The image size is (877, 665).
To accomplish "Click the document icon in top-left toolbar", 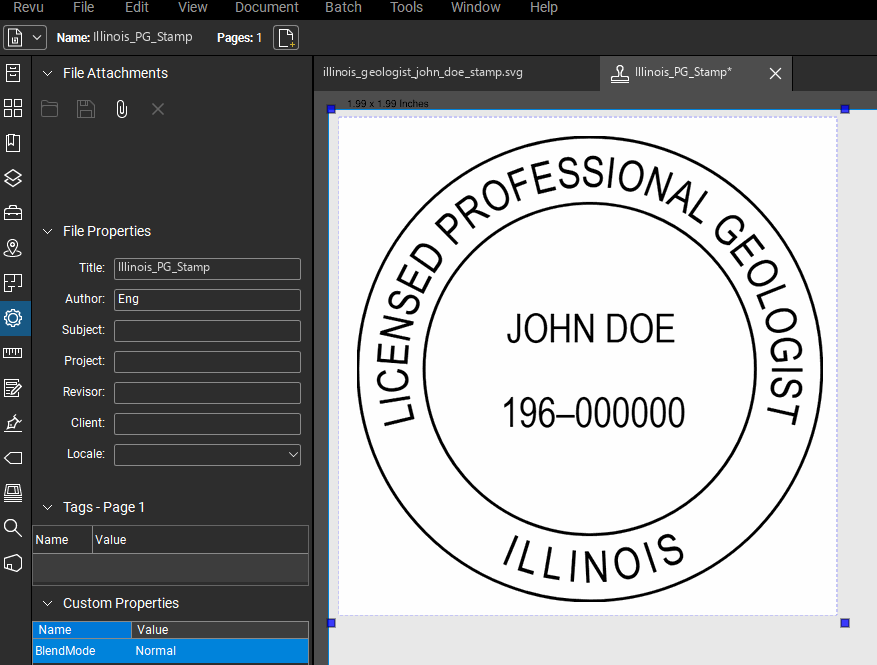I will [x=15, y=38].
